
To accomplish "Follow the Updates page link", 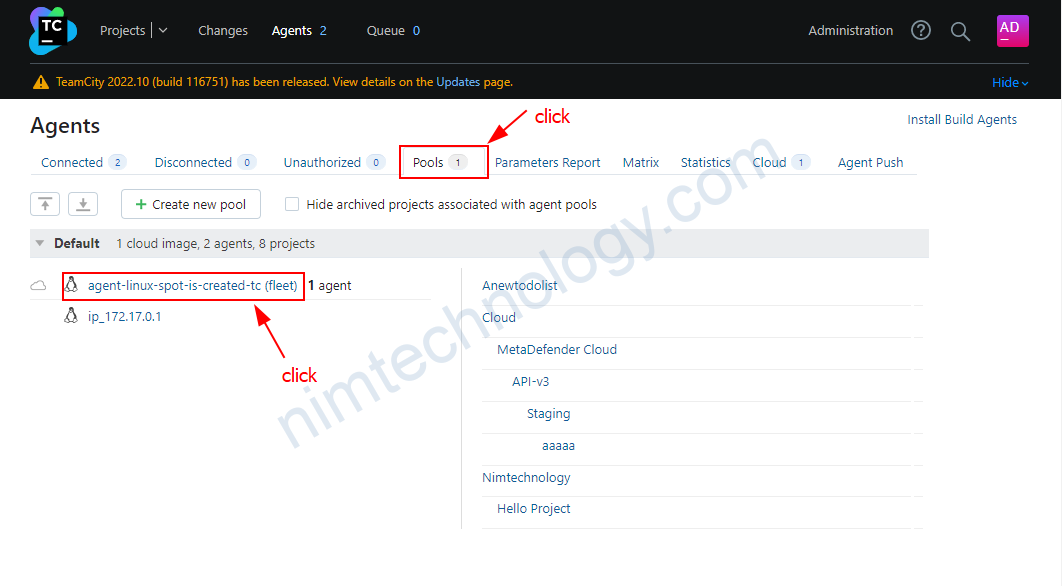I will click(458, 82).
